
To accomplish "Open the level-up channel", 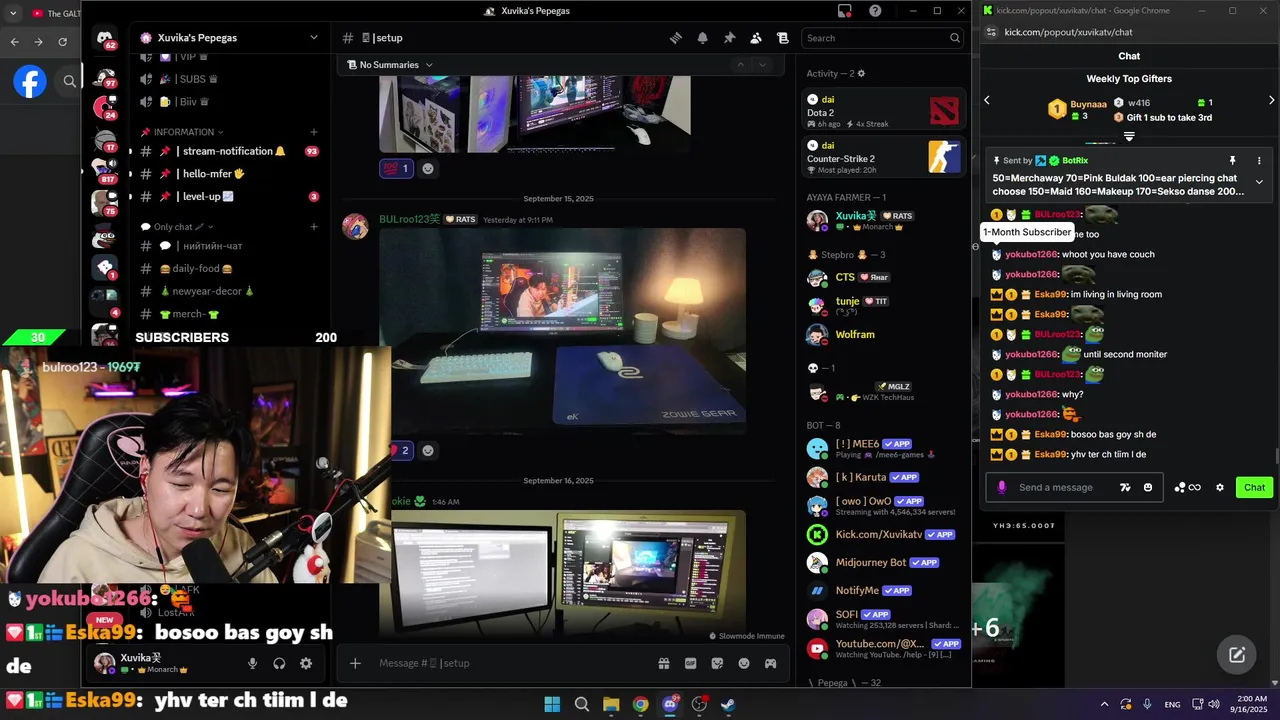I will (228, 197).
